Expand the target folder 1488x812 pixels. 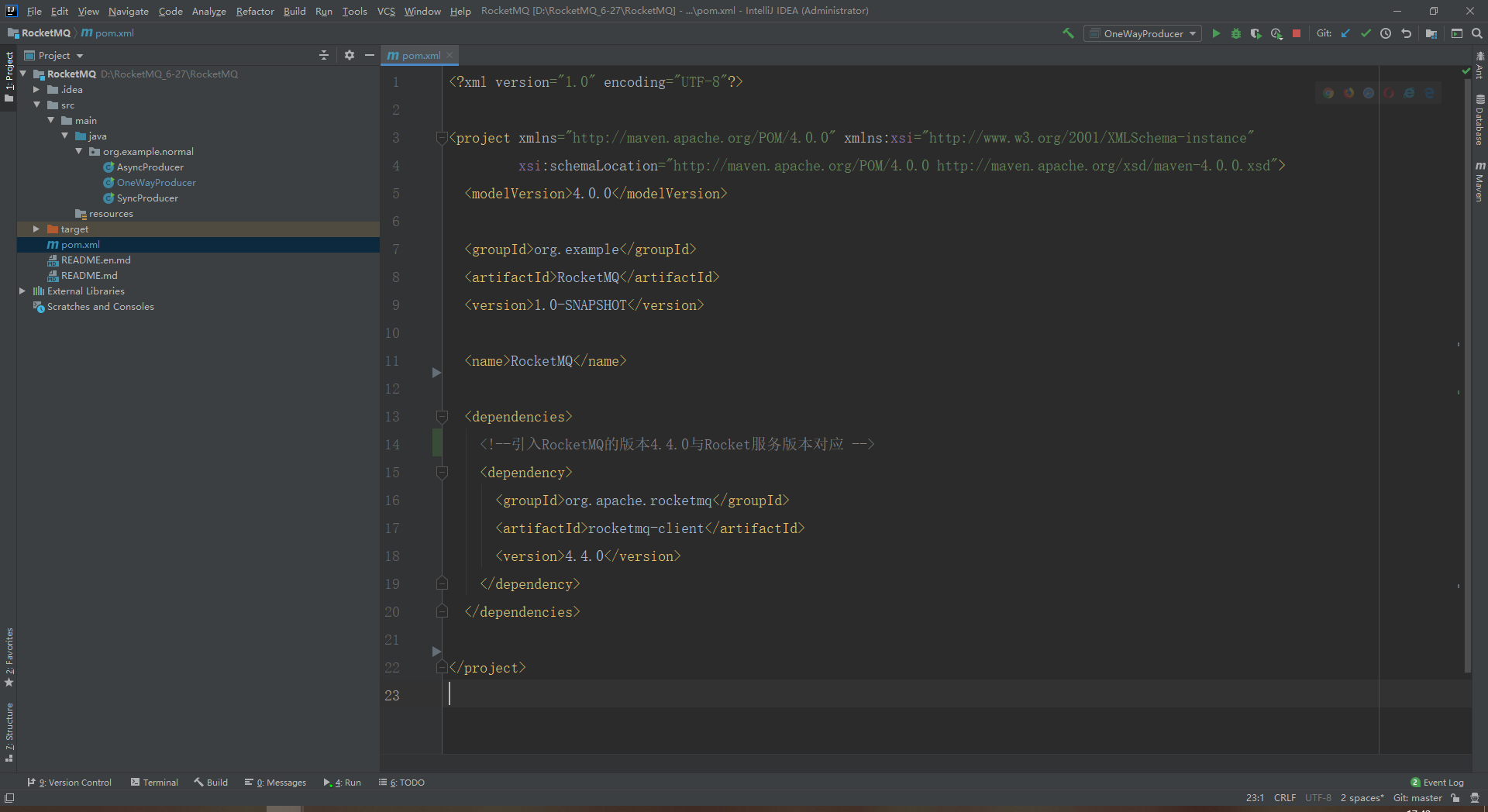[x=36, y=229]
